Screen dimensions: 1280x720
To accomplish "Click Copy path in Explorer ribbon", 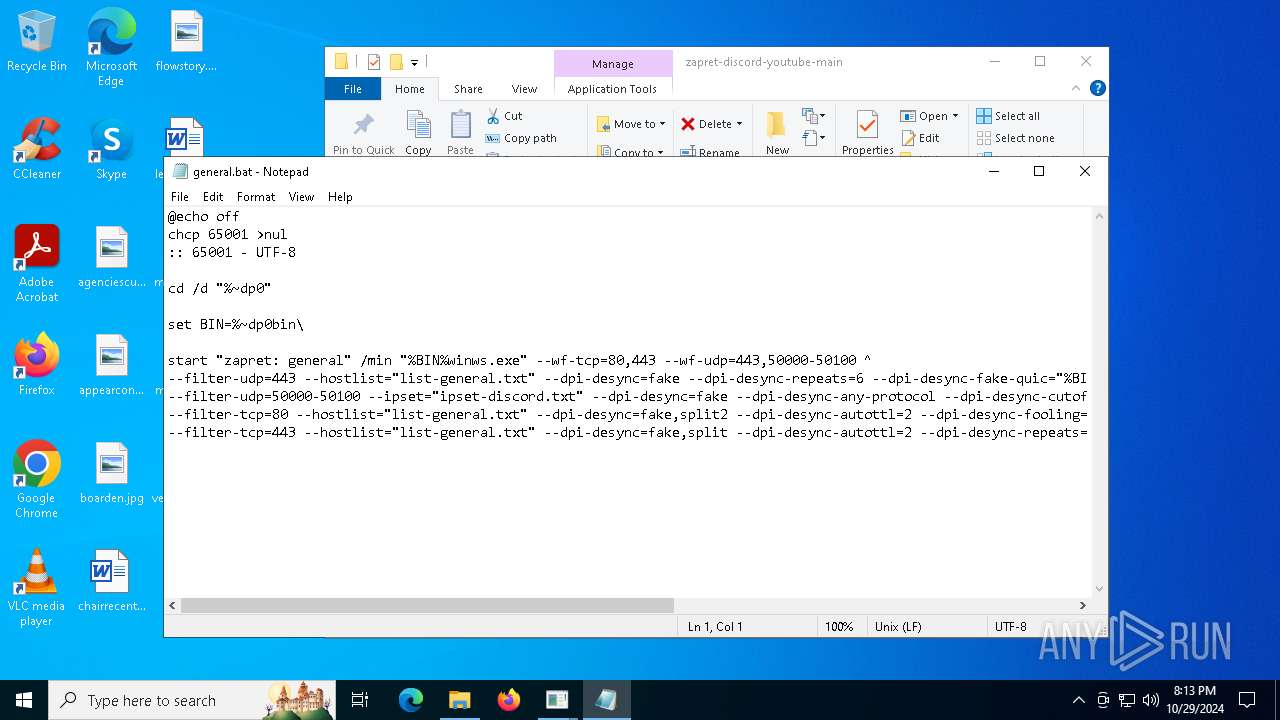I will [x=521, y=138].
